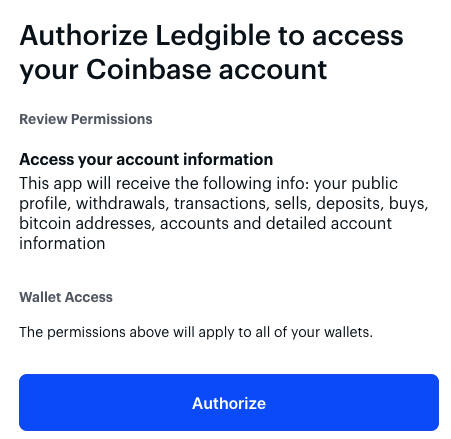The image size is (451, 439).
Task: Click the word Coinbase in the title
Action: 148,70
